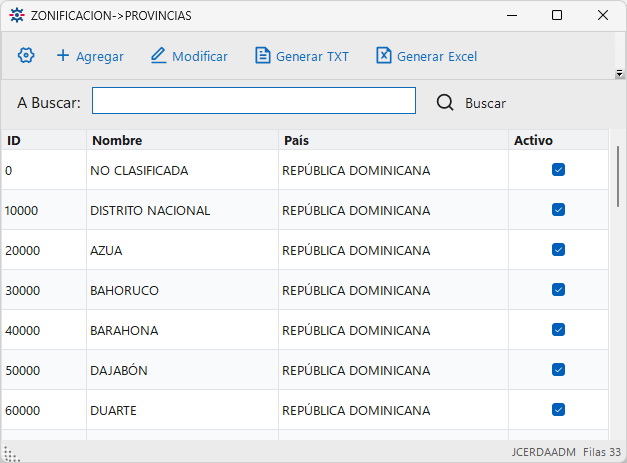This screenshot has height=463, width=627.
Task: Expand the toolbar overflow arrow
Action: pyautogui.click(x=619, y=73)
